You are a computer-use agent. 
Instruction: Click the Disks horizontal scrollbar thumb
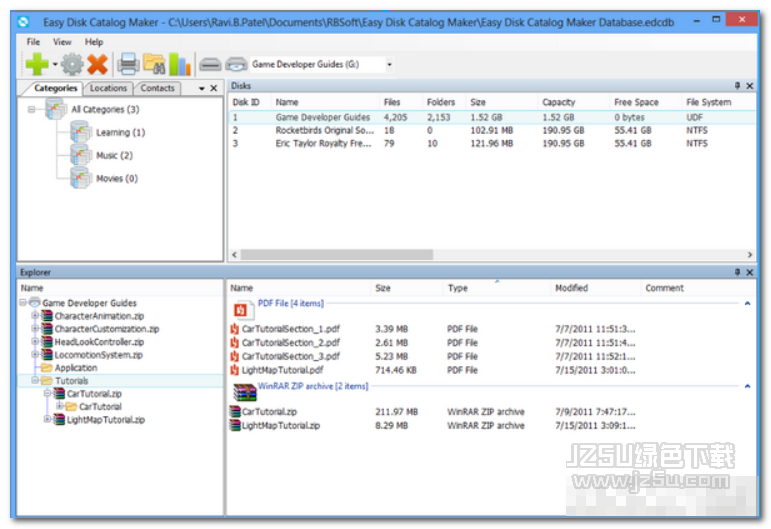tap(336, 255)
